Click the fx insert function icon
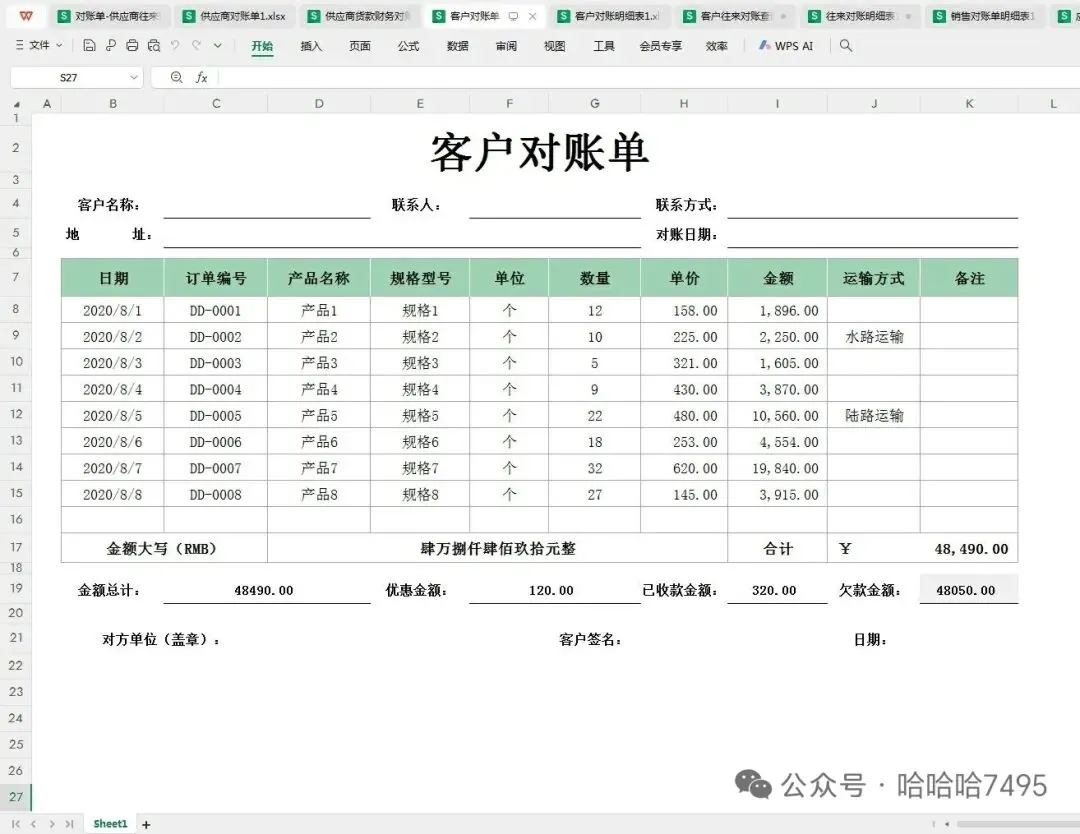 201,77
